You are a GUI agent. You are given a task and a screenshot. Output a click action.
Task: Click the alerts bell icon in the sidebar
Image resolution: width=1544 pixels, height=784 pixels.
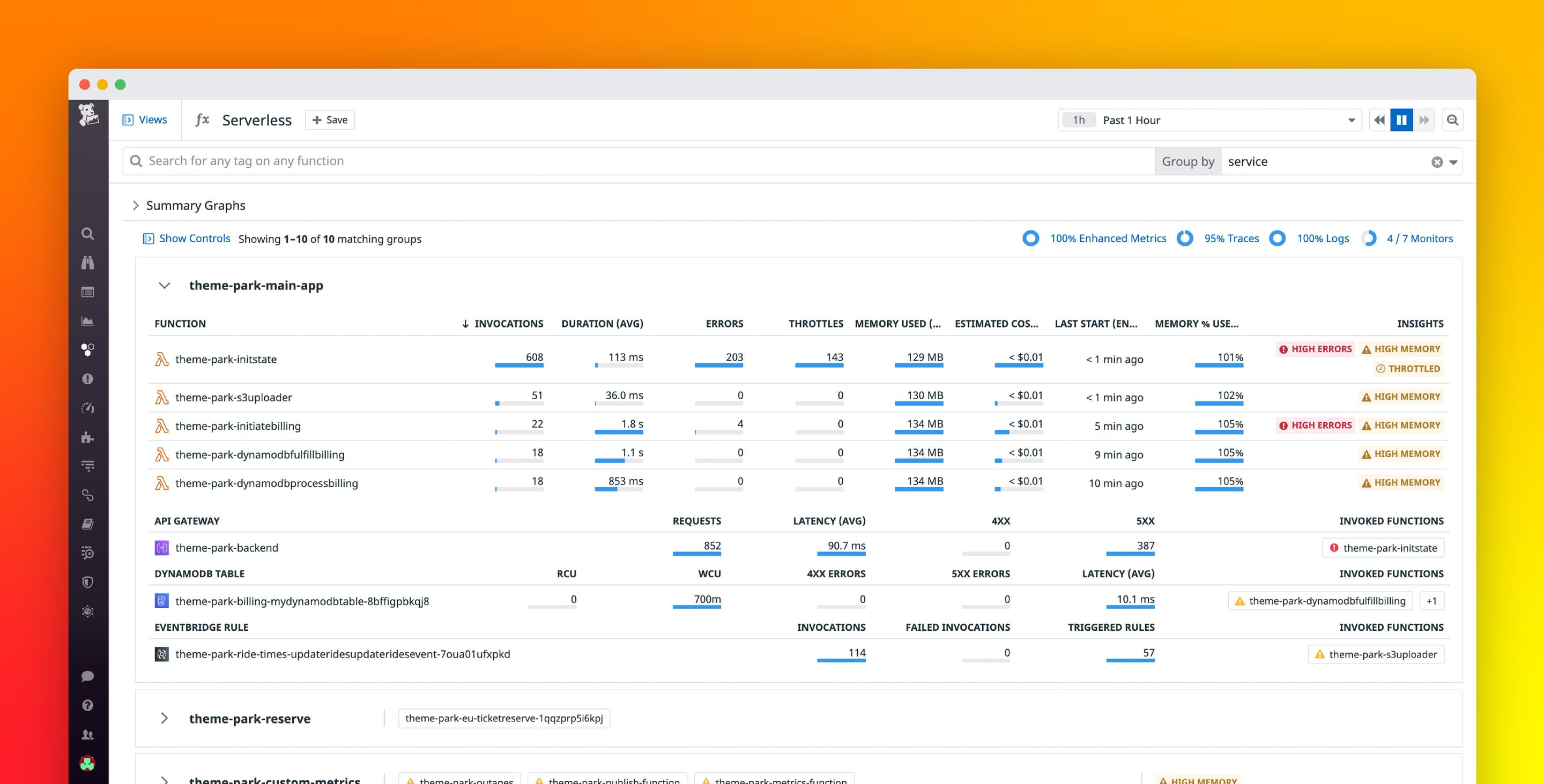pyautogui.click(x=88, y=379)
